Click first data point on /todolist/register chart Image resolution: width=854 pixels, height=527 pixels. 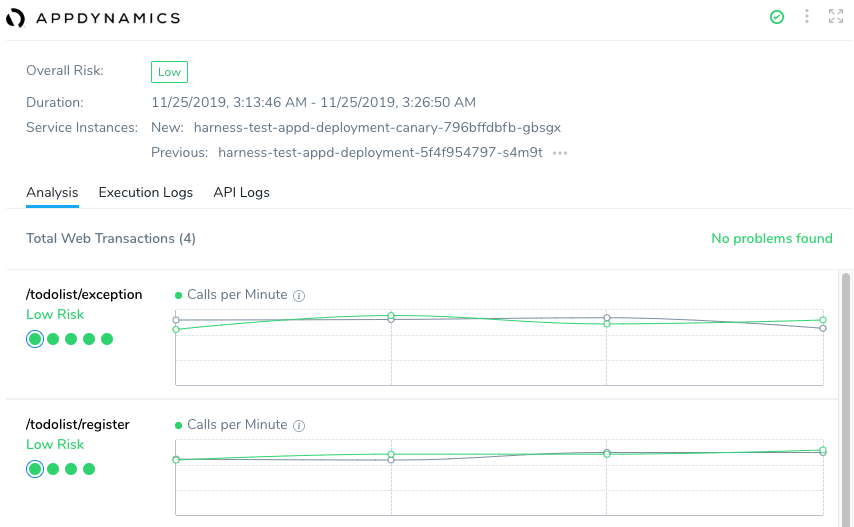(176, 459)
